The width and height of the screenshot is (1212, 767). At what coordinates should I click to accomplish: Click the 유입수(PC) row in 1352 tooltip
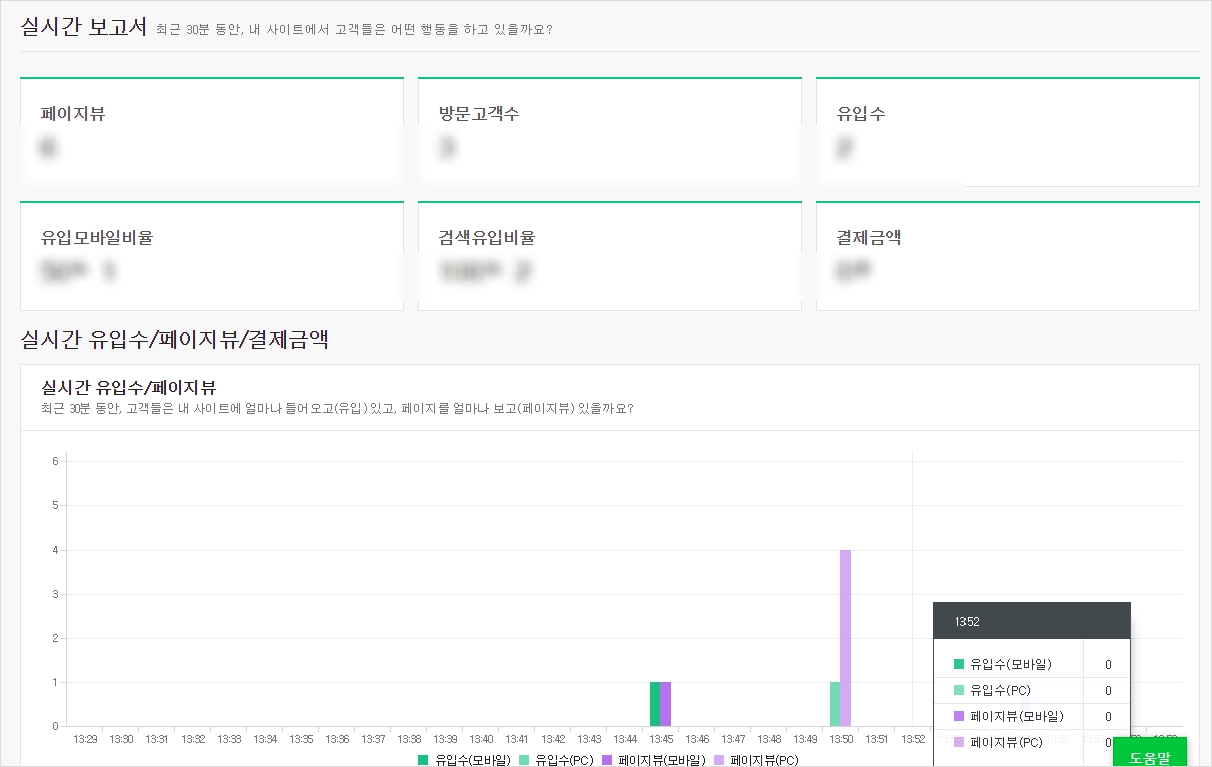tap(1032, 690)
